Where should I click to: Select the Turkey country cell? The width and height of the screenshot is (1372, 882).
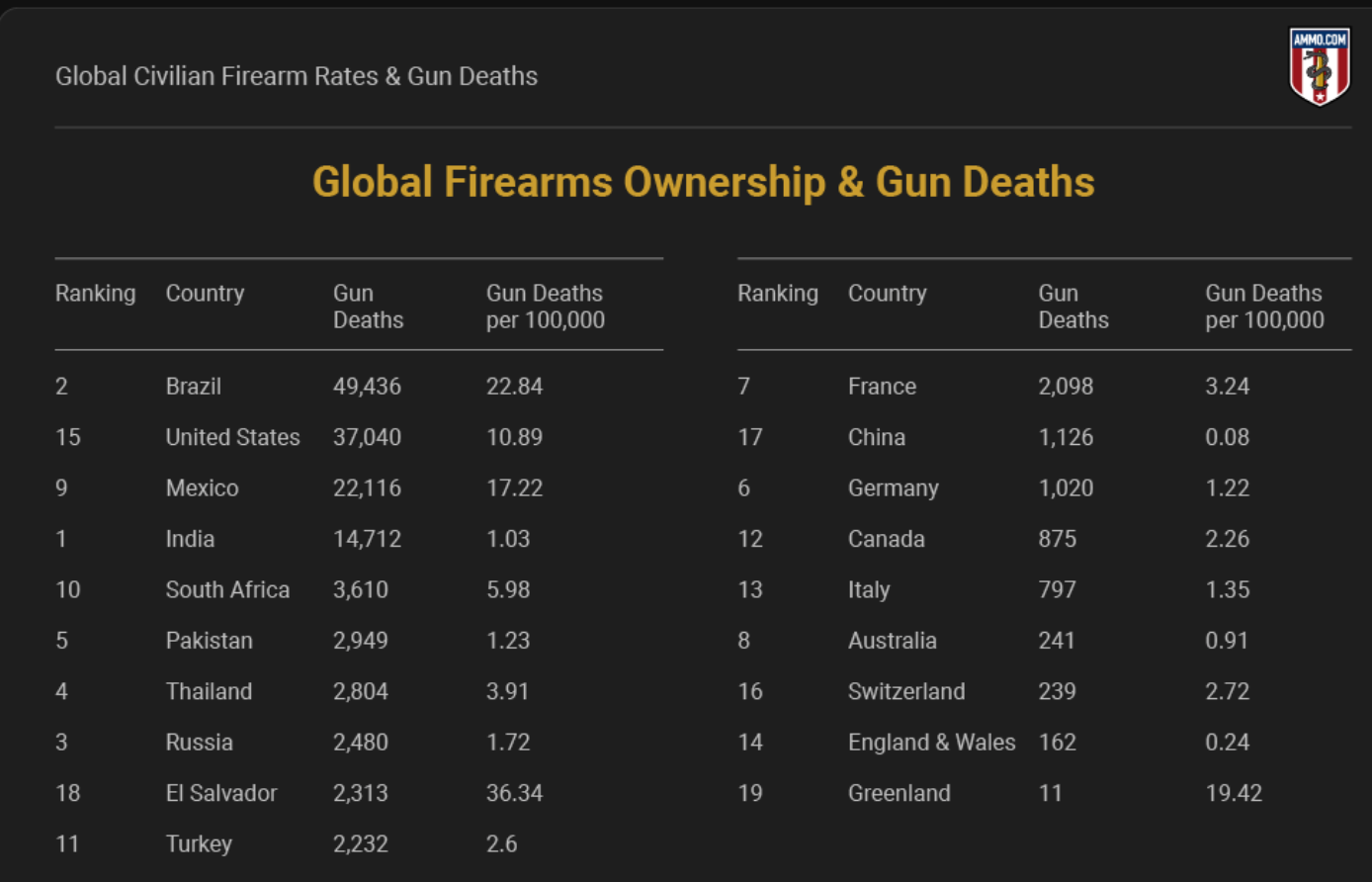tap(199, 844)
